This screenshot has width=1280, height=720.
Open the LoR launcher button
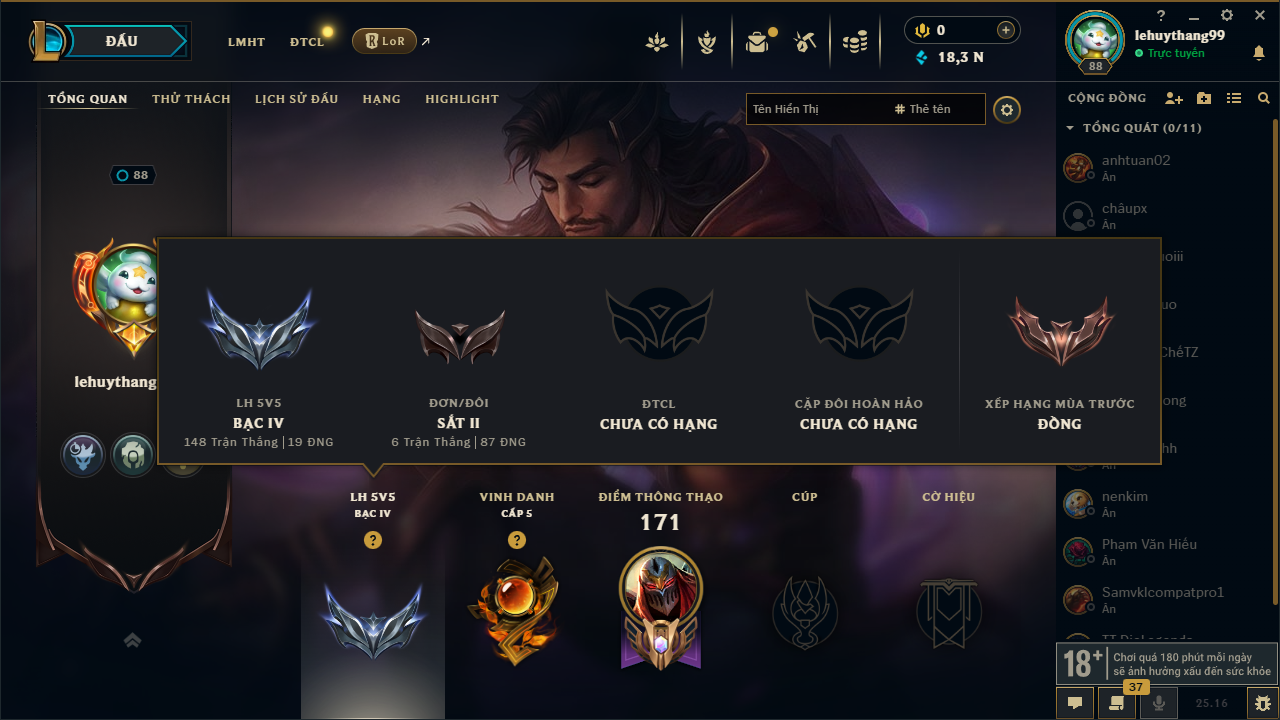(x=384, y=41)
